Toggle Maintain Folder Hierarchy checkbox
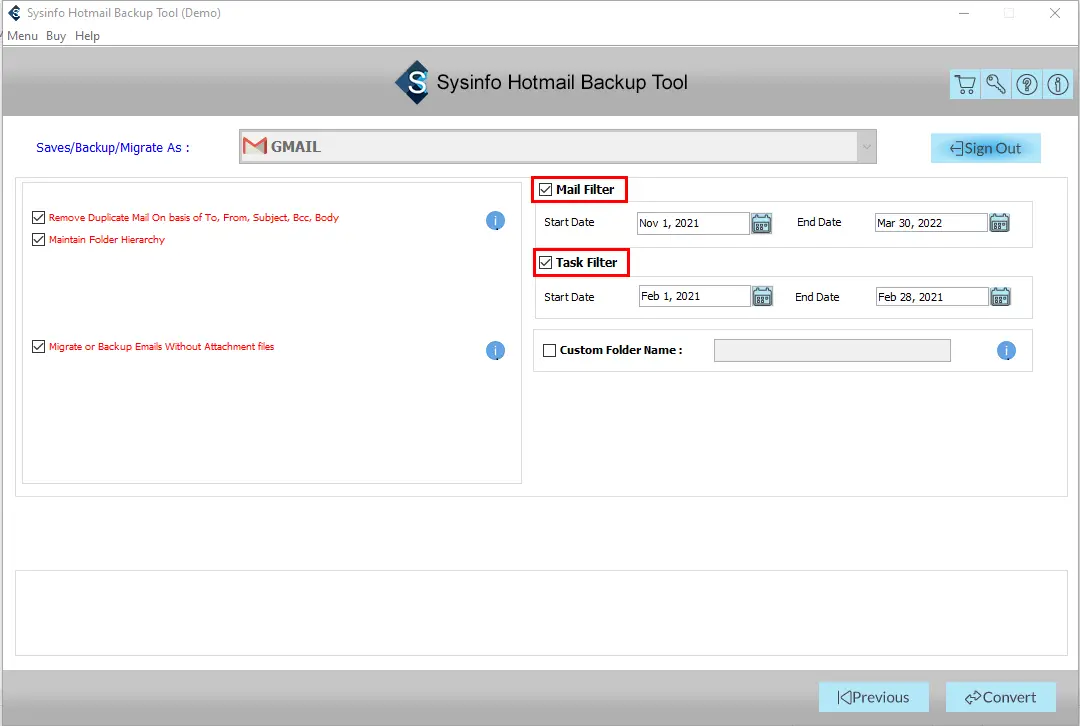Image resolution: width=1080 pixels, height=726 pixels. pyautogui.click(x=39, y=240)
